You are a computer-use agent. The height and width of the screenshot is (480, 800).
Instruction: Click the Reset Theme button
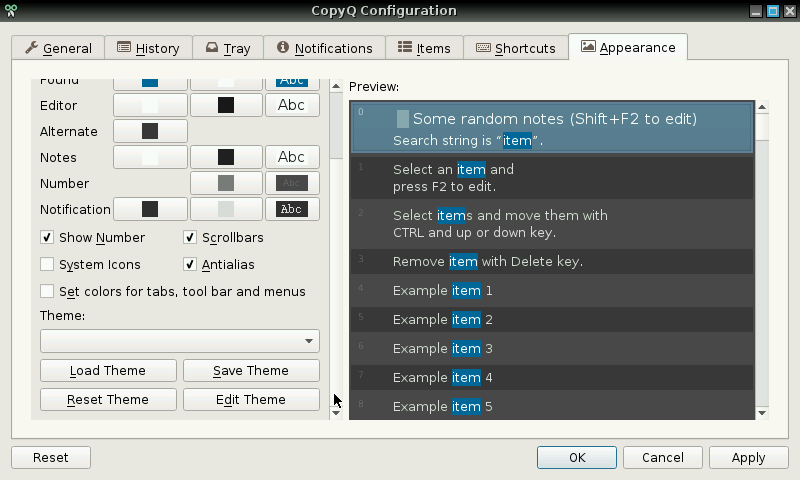click(x=108, y=399)
